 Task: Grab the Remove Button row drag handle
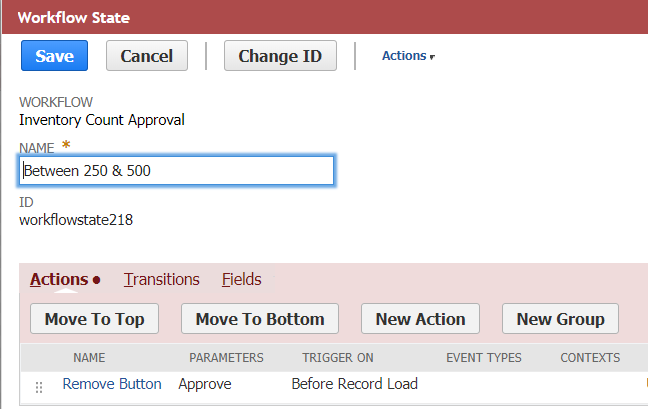(39, 387)
